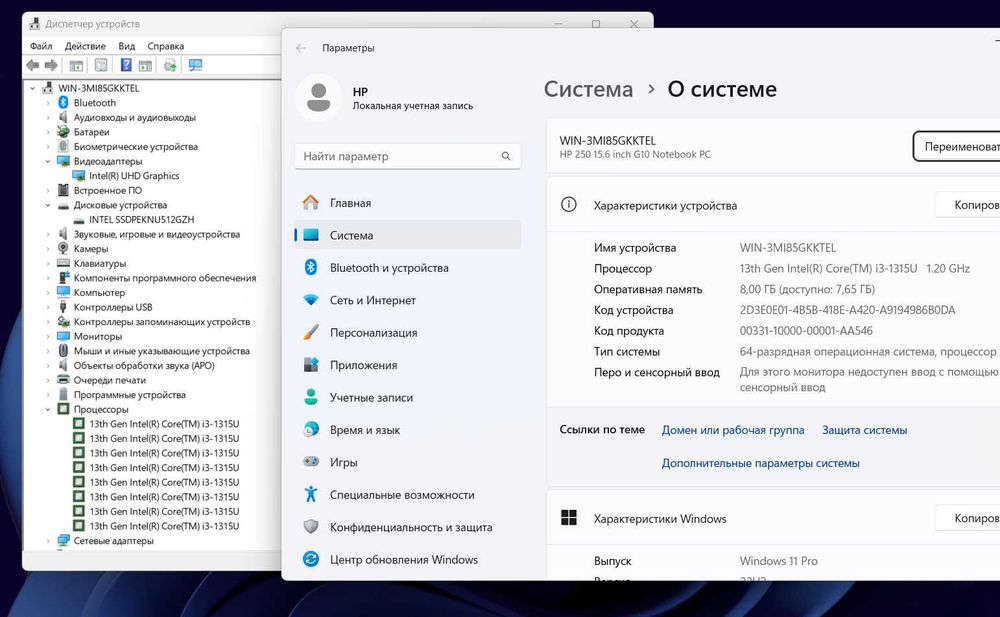
Task: Click the INTEL SSDPEKNU512GZH disk icon
Action: (78, 220)
